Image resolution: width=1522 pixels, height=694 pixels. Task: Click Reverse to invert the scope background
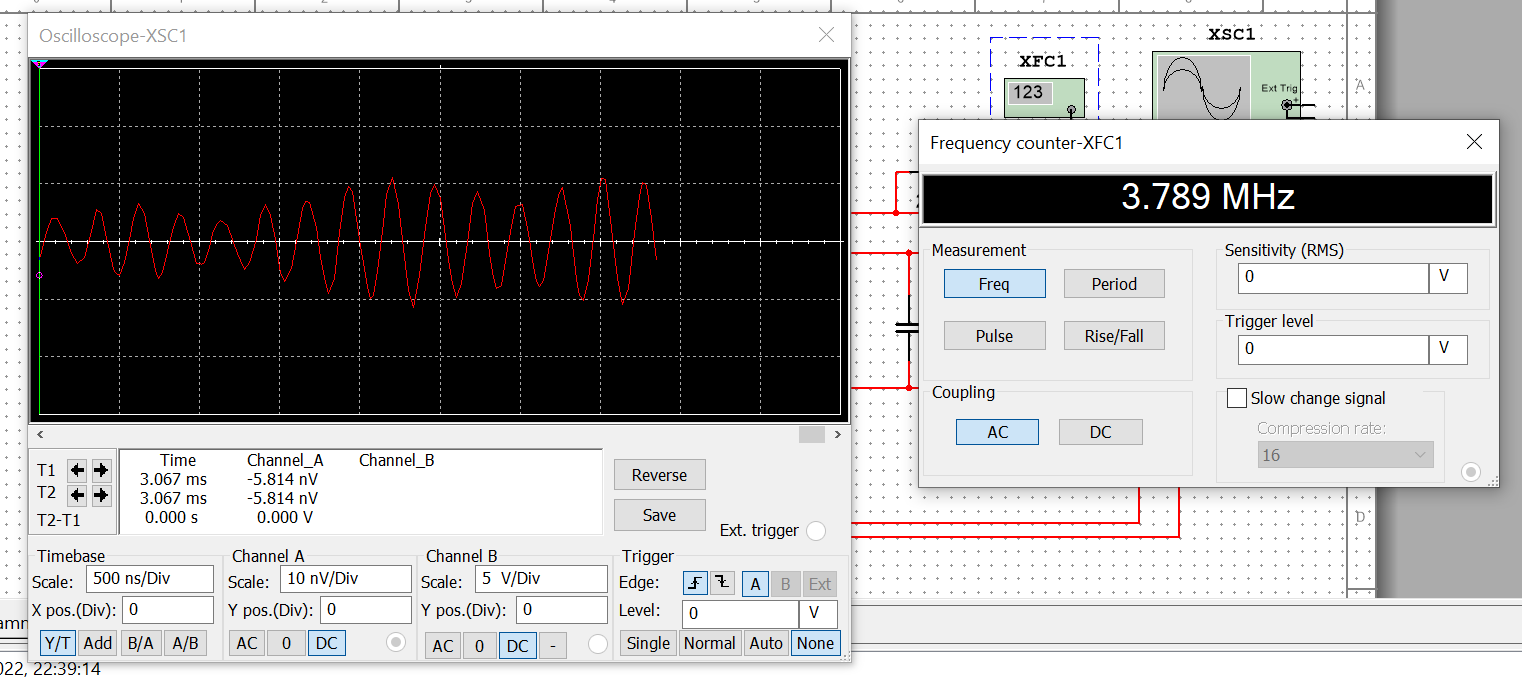pos(659,474)
